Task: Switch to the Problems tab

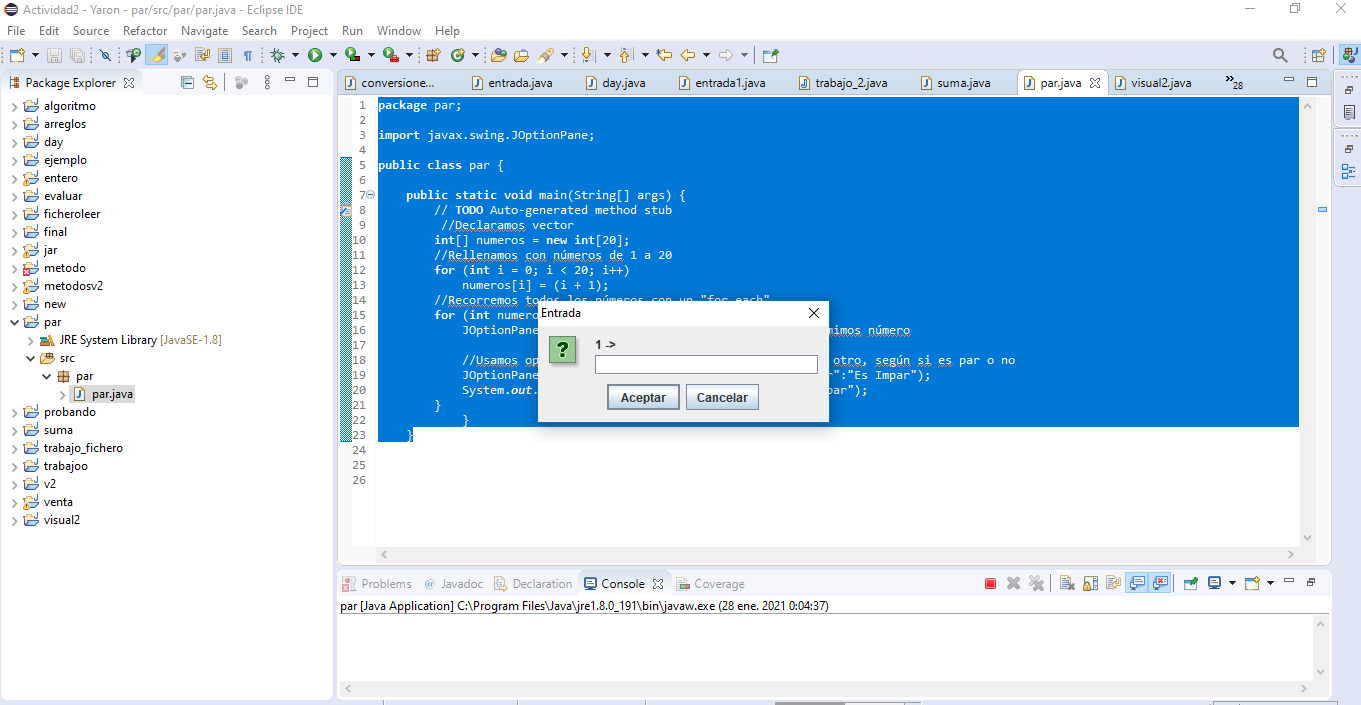Action: [x=377, y=584]
